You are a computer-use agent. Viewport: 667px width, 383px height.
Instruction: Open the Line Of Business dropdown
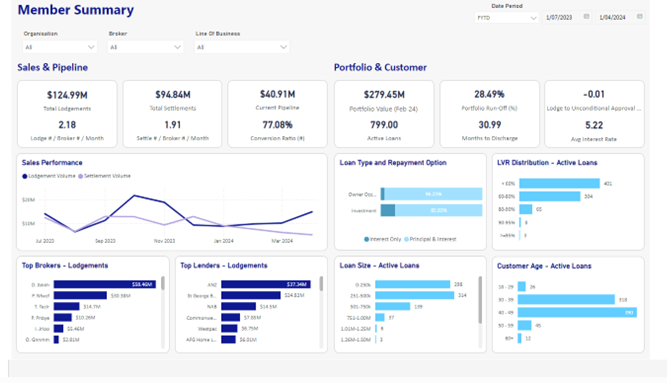242,47
